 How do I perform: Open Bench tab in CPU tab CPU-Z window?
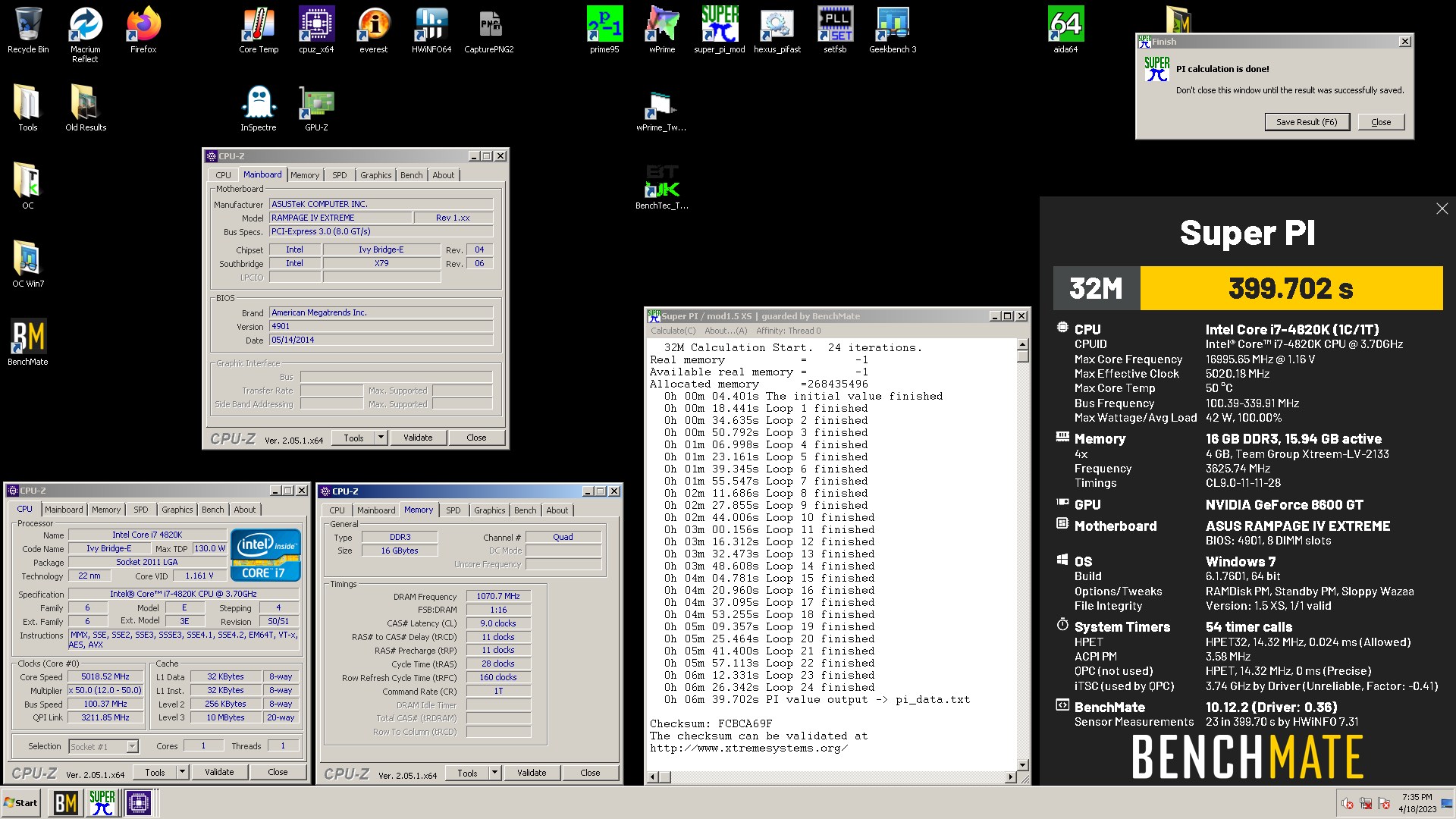pyautogui.click(x=213, y=510)
